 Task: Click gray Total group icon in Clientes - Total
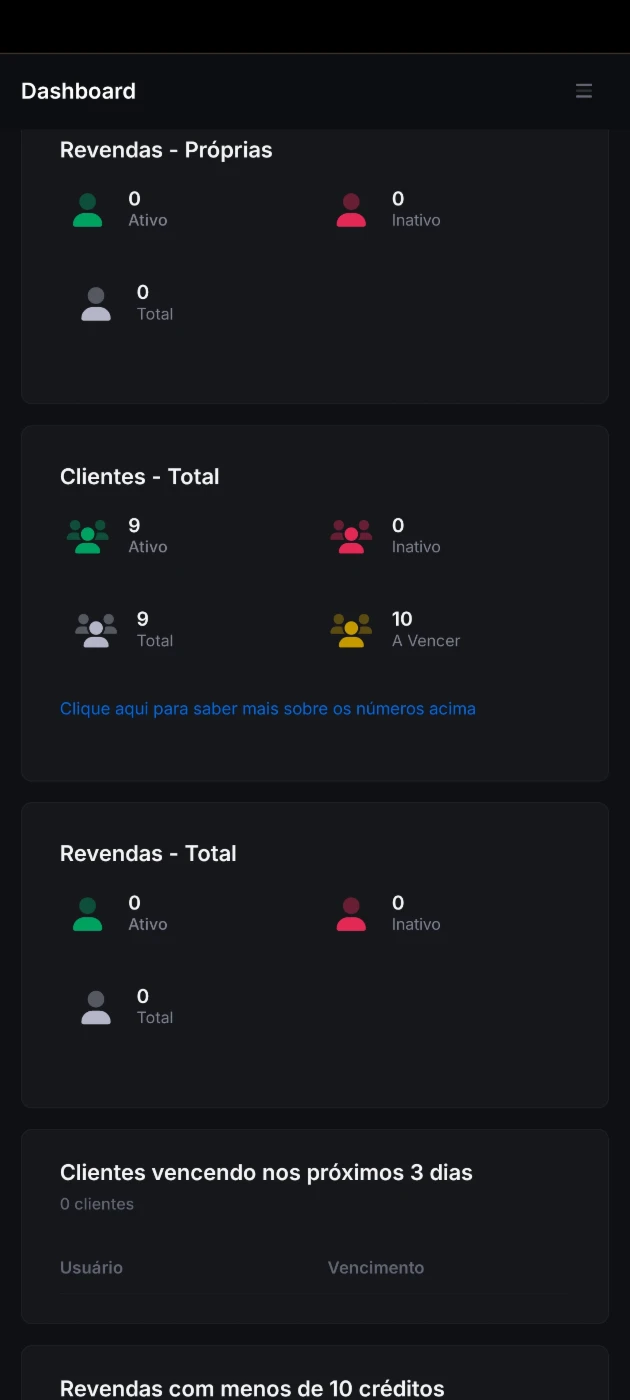(96, 631)
